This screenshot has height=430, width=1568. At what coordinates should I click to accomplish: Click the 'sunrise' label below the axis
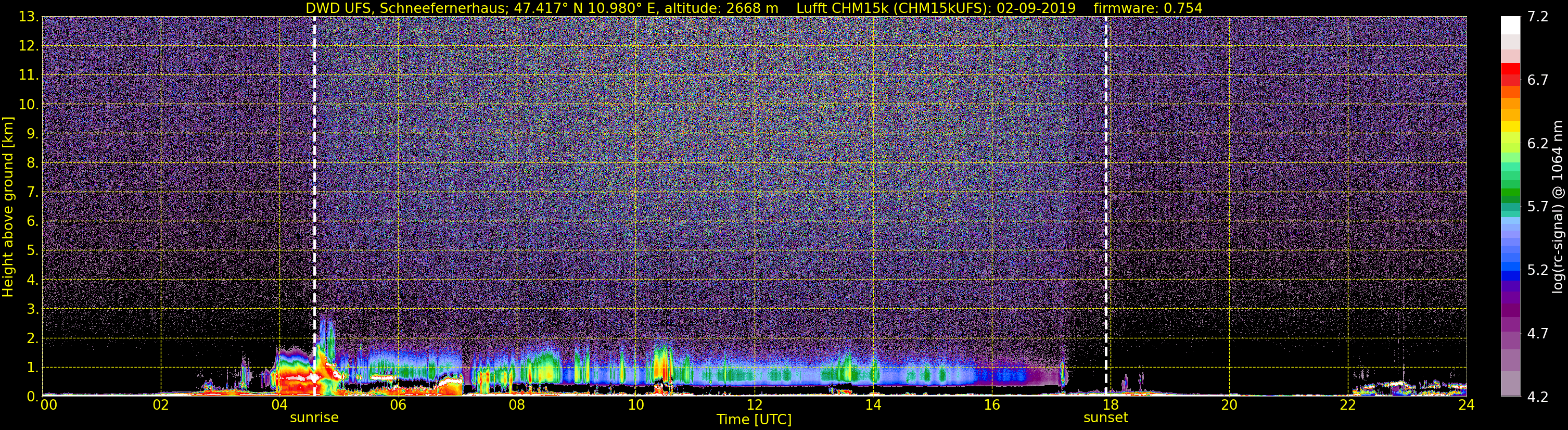(314, 418)
